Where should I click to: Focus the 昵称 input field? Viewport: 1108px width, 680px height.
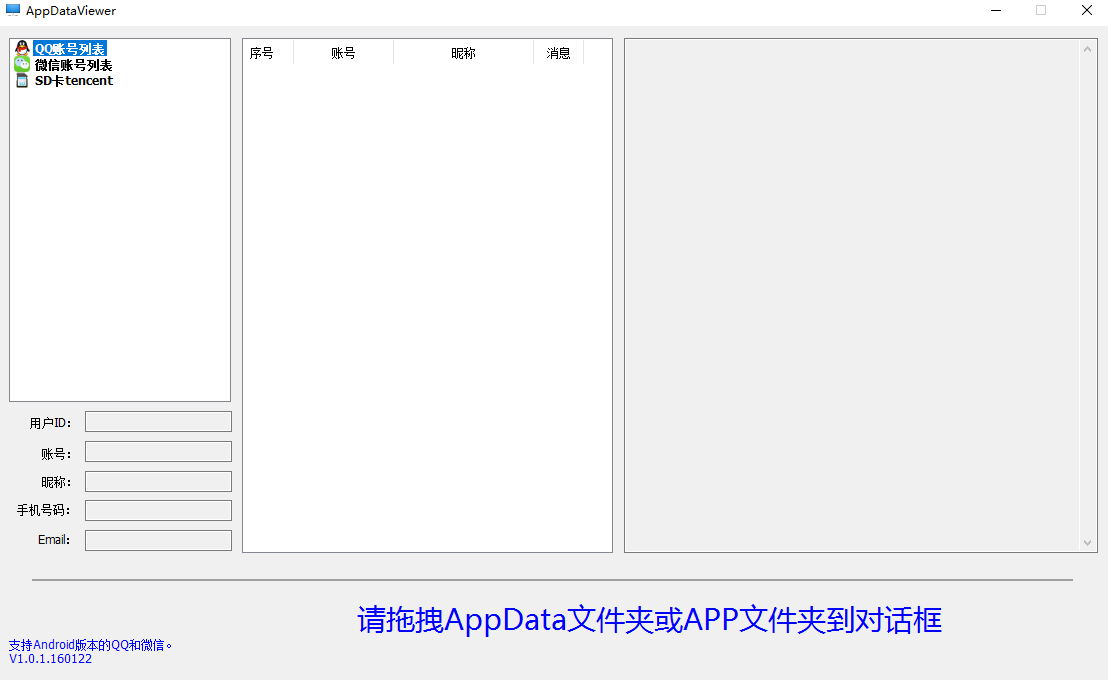158,481
